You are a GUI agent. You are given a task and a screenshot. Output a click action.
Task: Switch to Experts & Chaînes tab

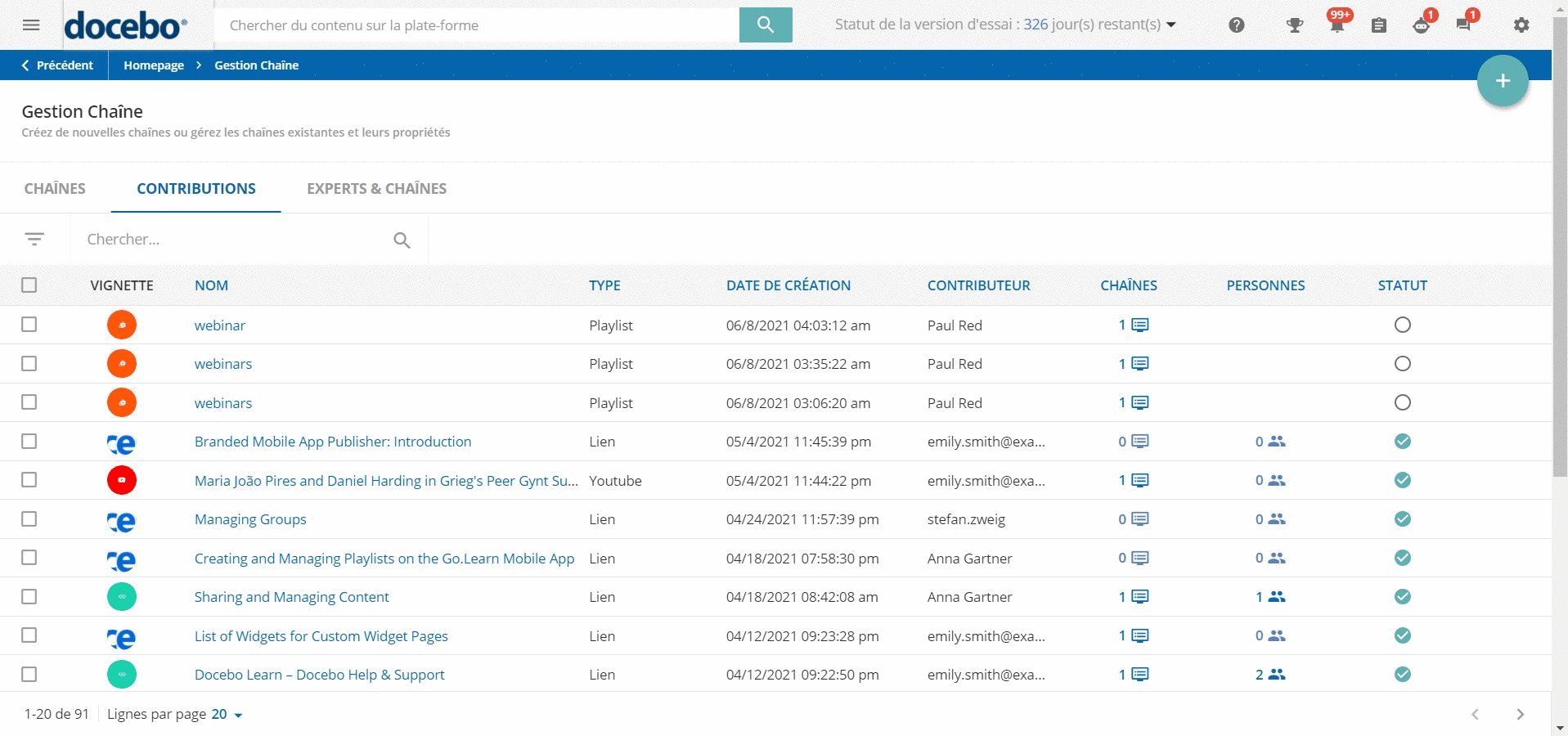(x=376, y=189)
